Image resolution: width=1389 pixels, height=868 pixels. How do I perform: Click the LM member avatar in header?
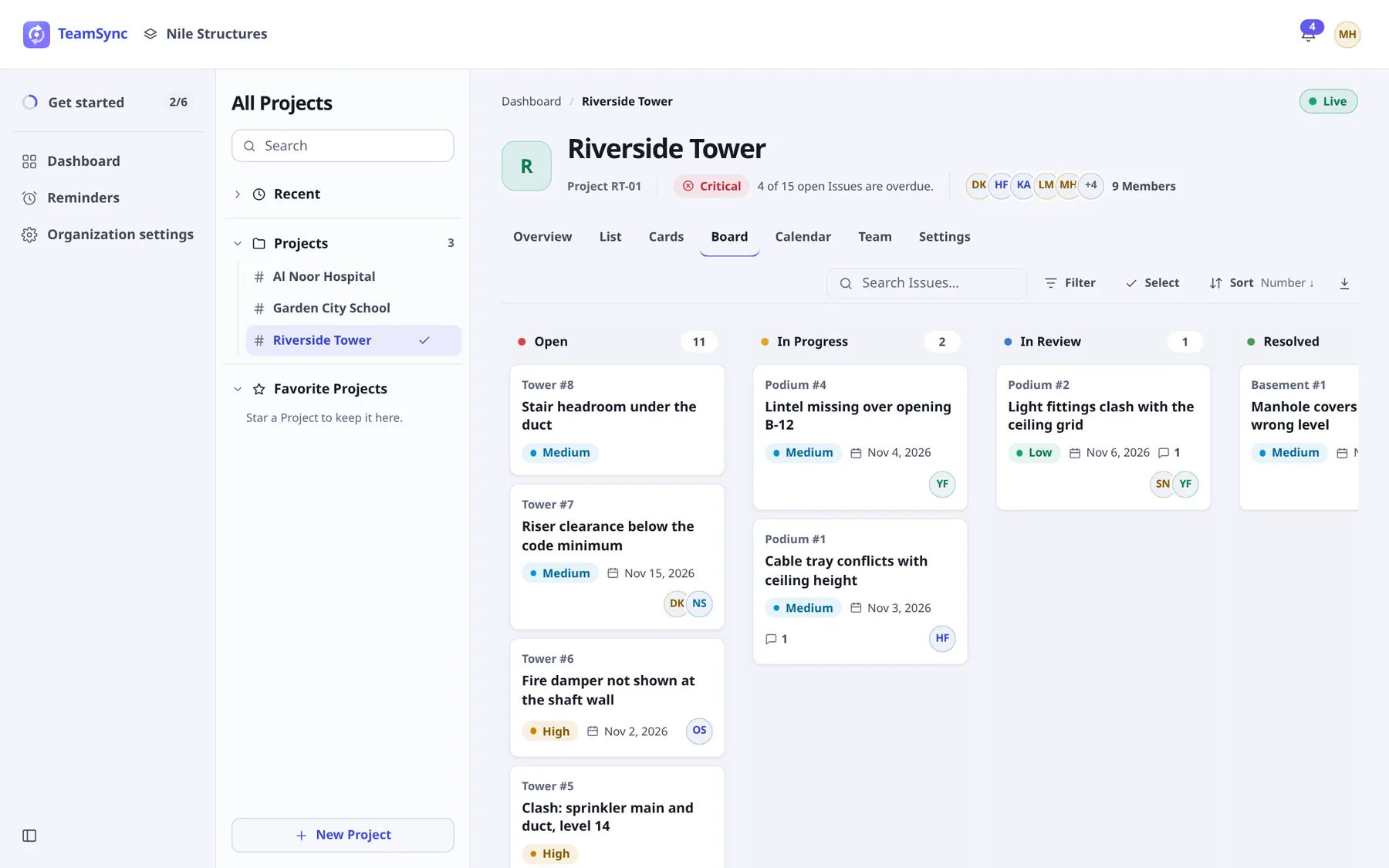tap(1046, 185)
